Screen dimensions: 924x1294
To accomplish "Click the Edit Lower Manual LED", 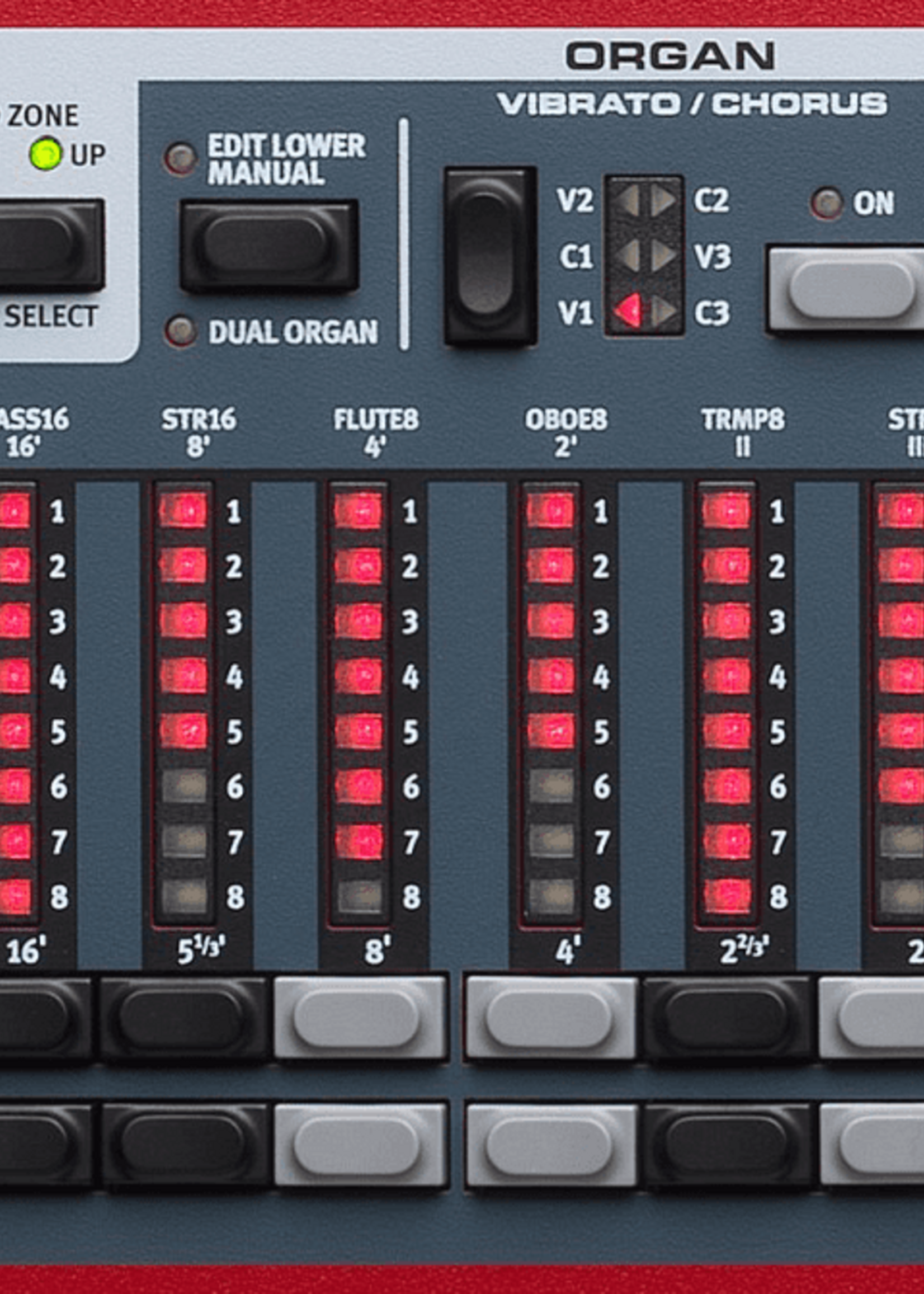I will click(x=180, y=159).
